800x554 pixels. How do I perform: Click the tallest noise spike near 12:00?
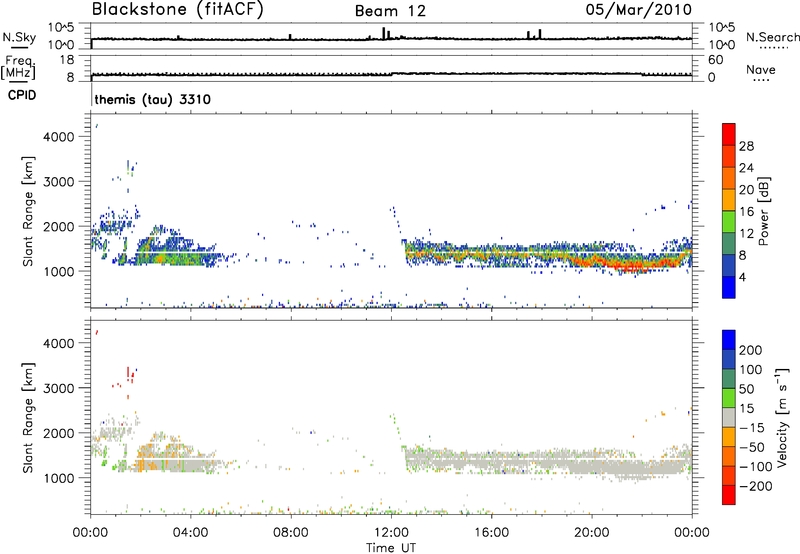[x=384, y=33]
